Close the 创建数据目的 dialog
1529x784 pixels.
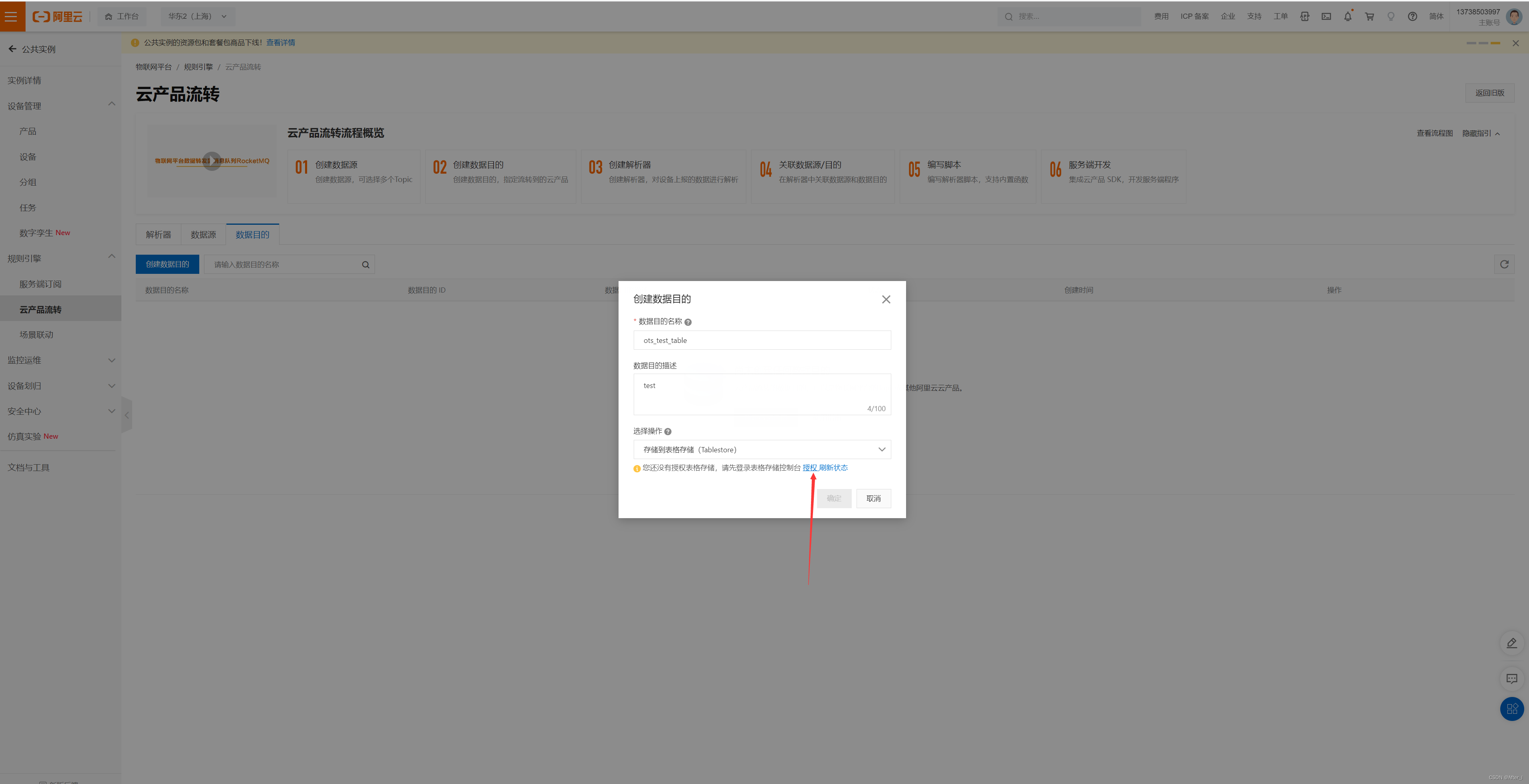(886, 299)
